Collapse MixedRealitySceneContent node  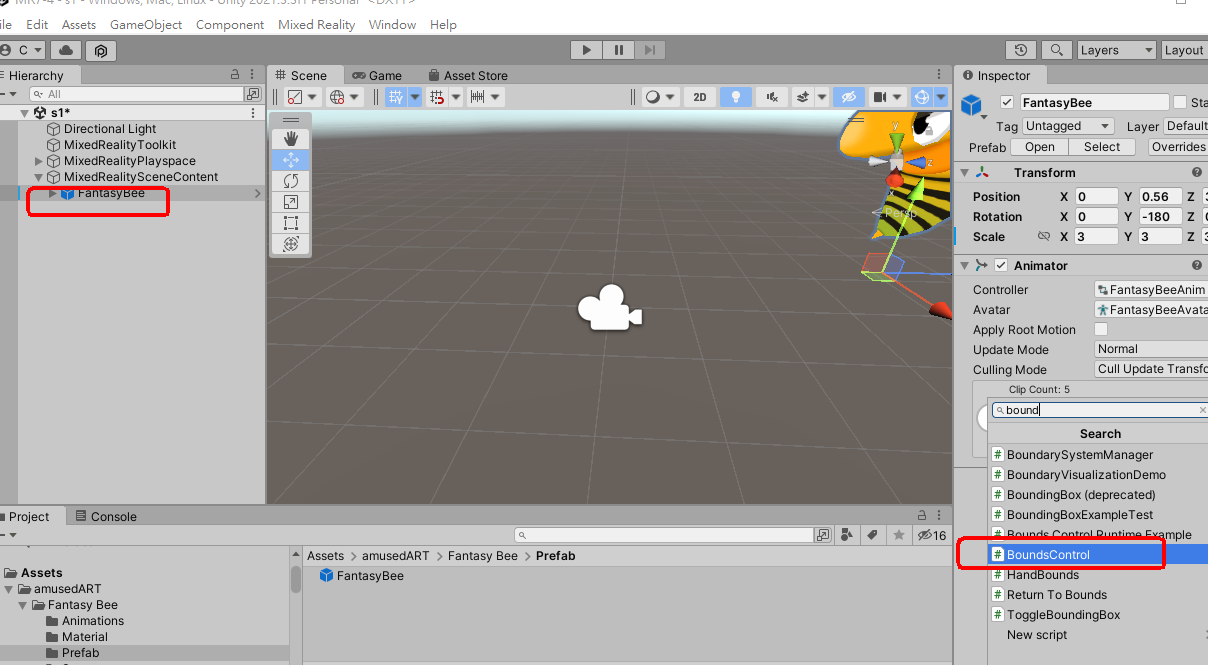tap(39, 177)
